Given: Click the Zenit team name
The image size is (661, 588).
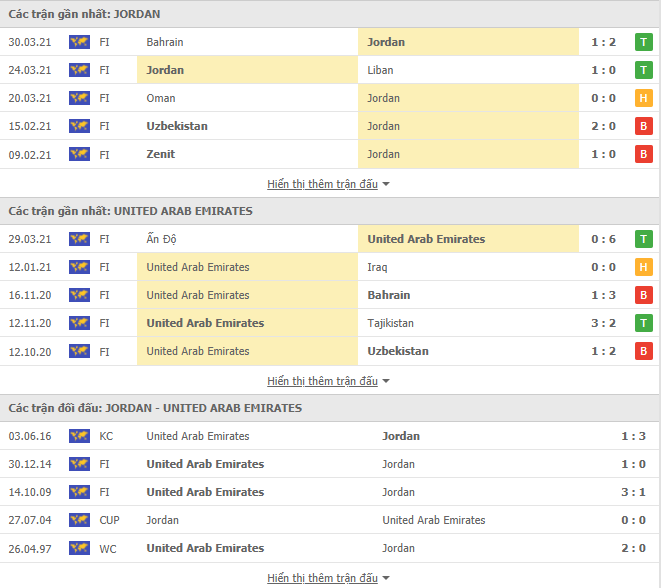Looking at the screenshot, I should [161, 154].
